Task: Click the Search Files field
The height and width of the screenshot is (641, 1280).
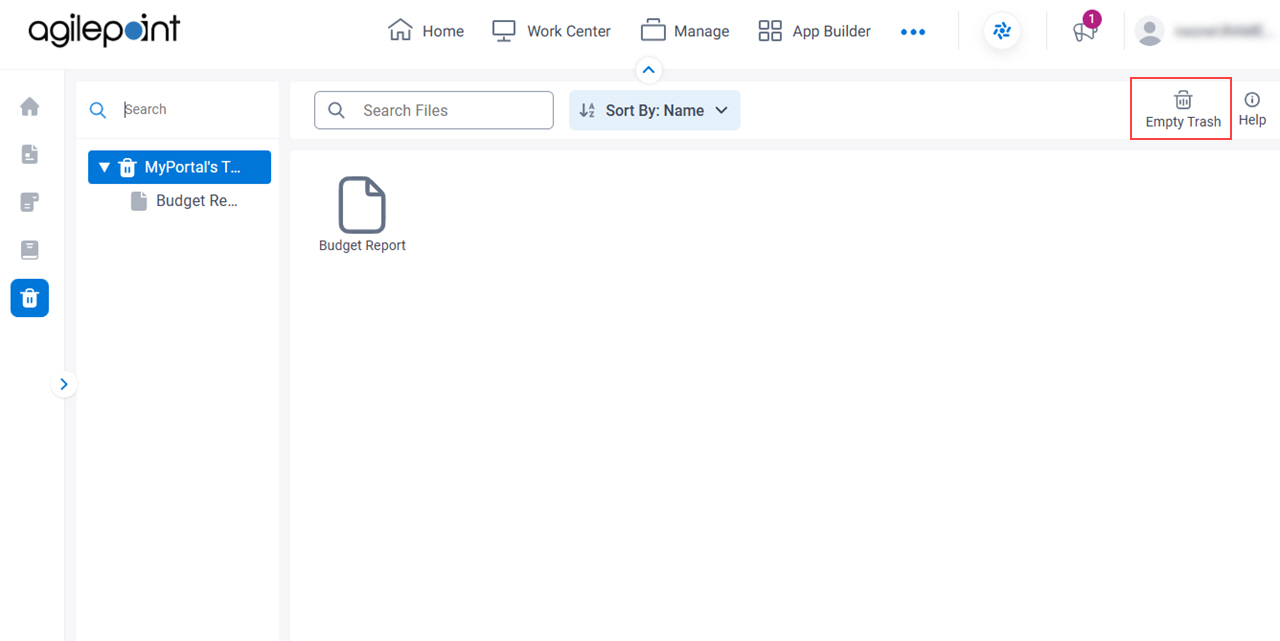Action: (434, 110)
